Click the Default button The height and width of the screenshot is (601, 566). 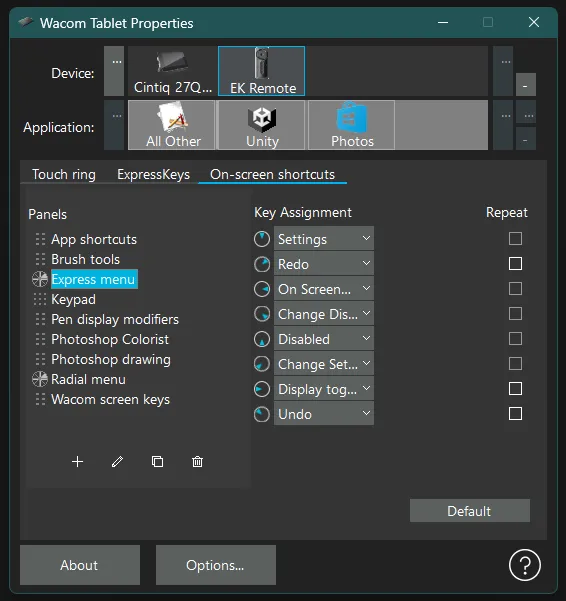pyautogui.click(x=470, y=511)
